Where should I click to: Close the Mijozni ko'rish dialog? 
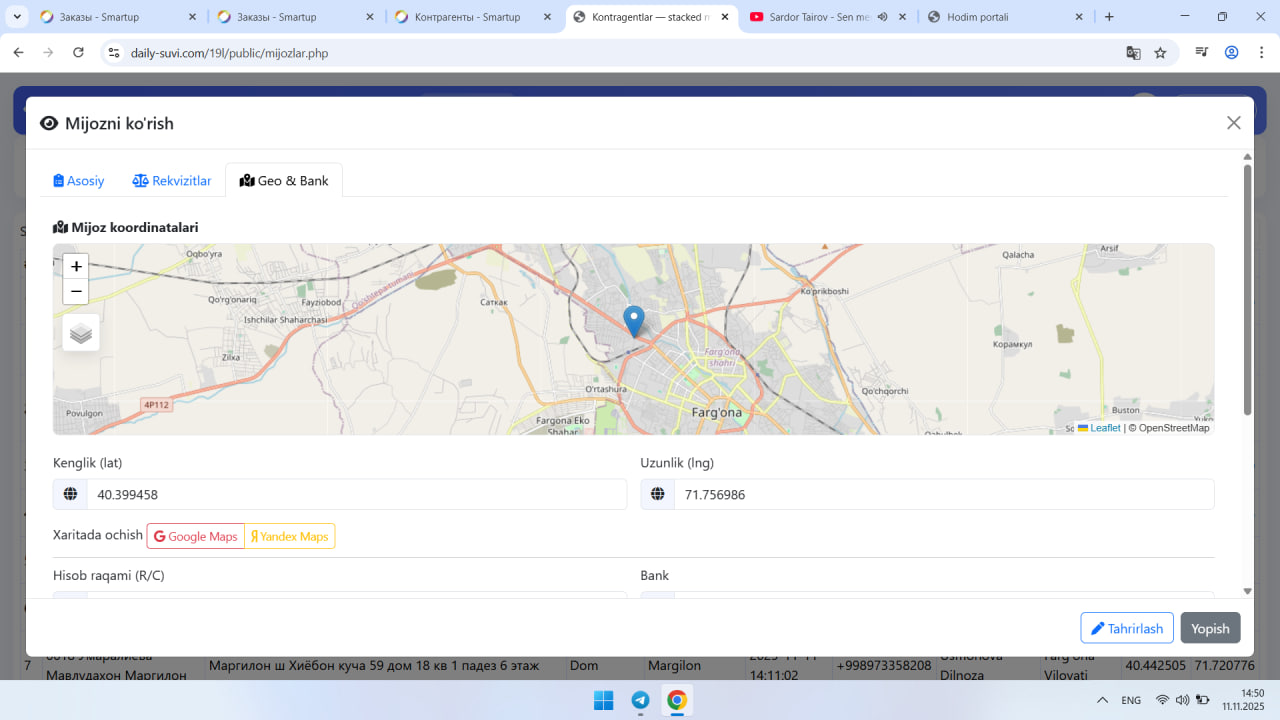click(x=1233, y=123)
